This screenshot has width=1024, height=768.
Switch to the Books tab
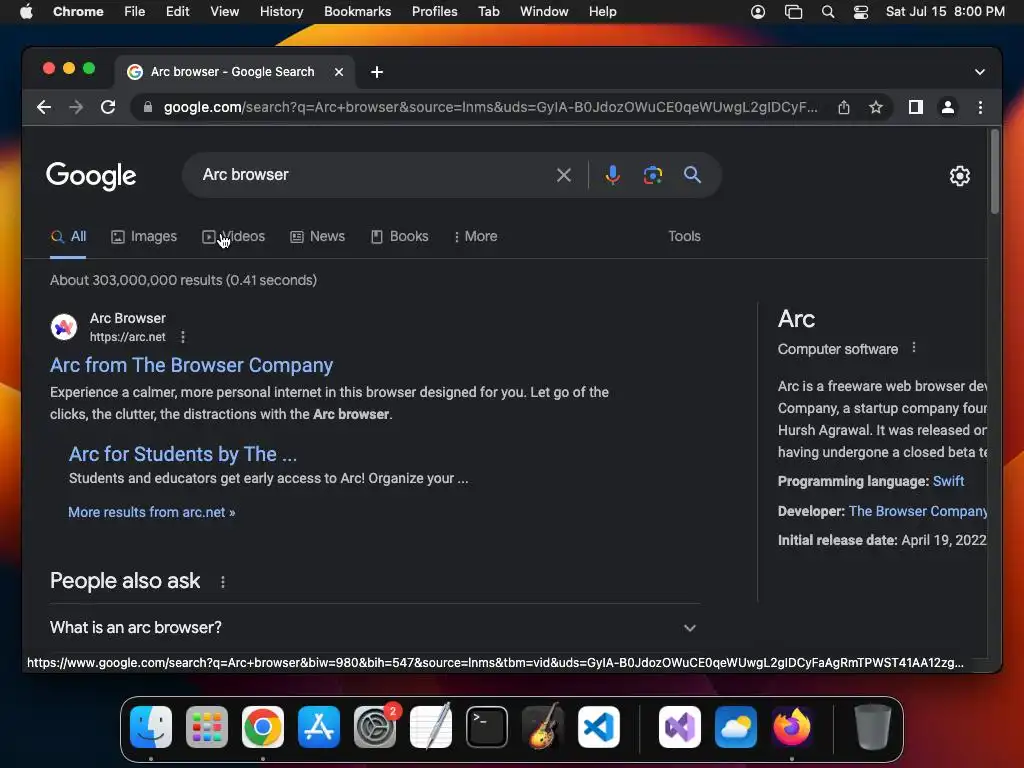[400, 236]
